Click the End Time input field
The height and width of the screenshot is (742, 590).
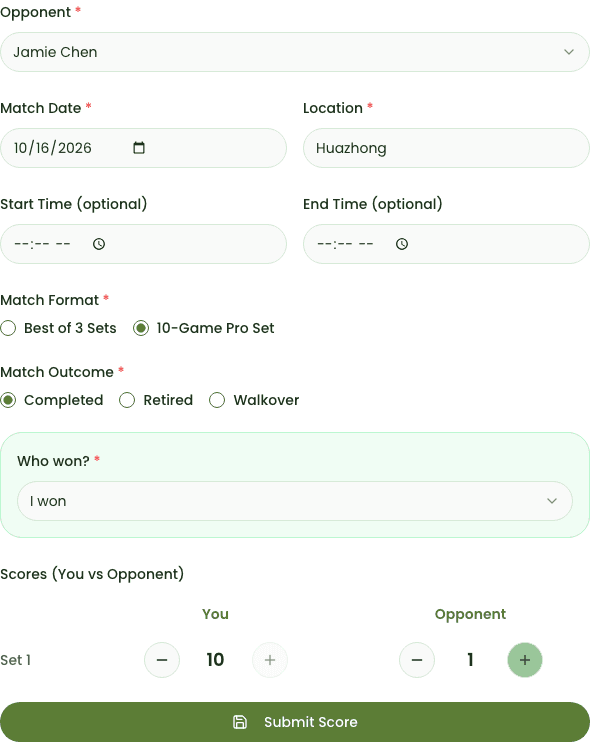(446, 244)
